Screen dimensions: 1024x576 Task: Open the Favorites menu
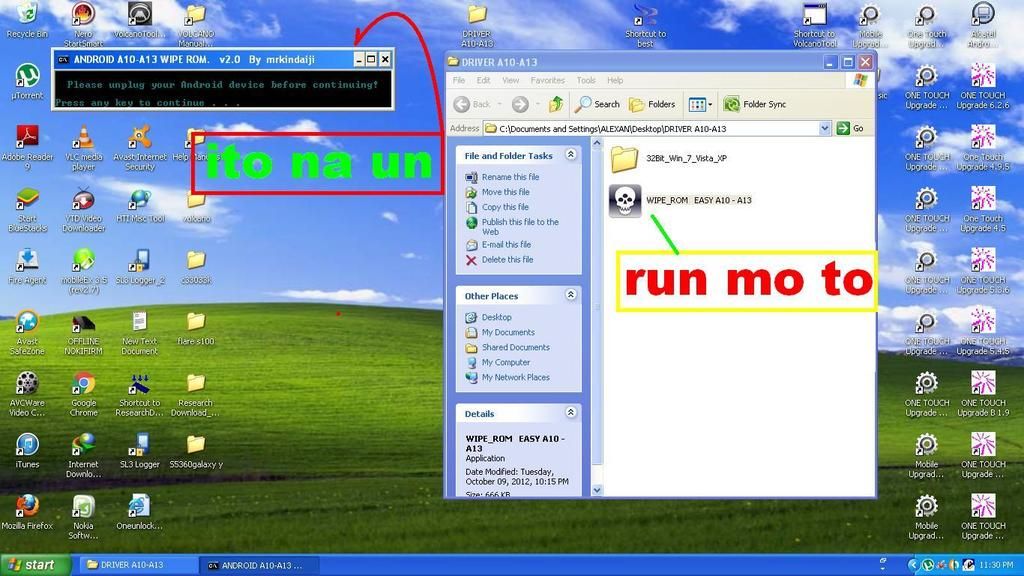547,80
